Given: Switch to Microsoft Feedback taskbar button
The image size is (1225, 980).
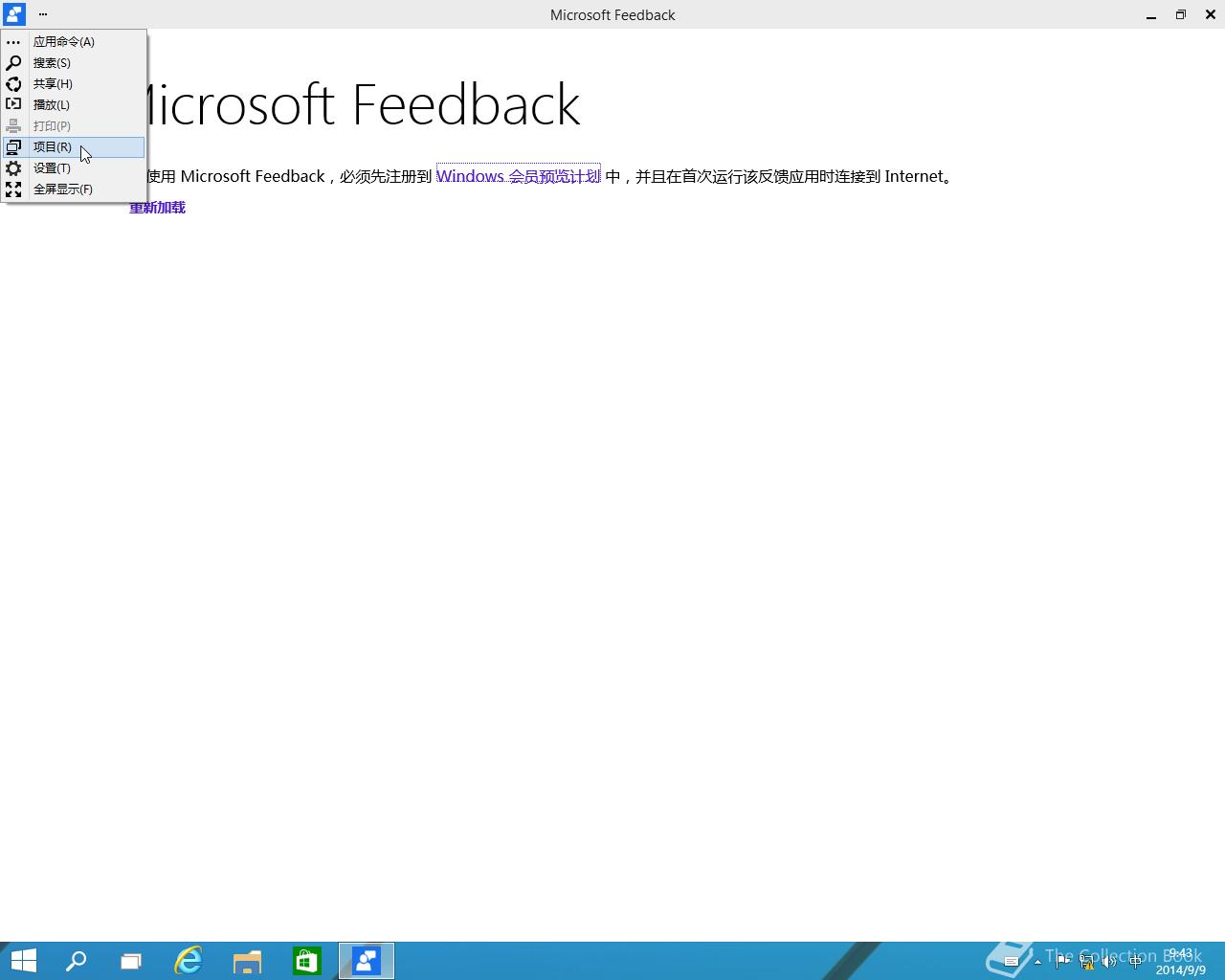Looking at the screenshot, I should [x=367, y=961].
